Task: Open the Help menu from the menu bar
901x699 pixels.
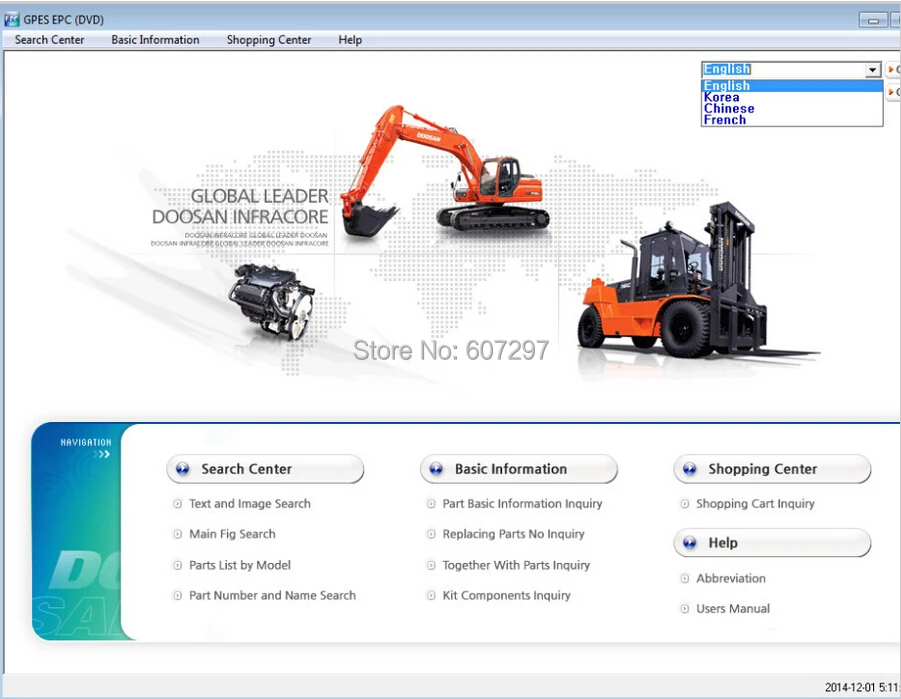Action: coord(349,39)
